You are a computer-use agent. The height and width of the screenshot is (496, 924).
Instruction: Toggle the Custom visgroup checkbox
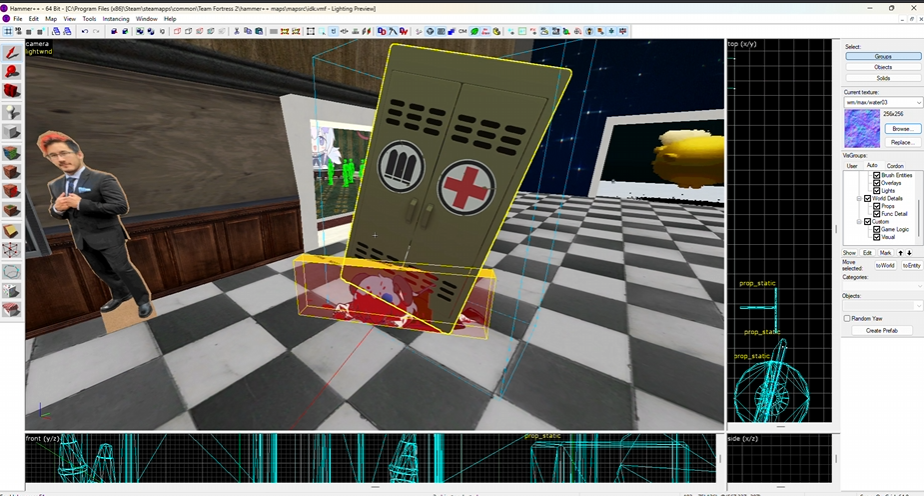tap(867, 221)
